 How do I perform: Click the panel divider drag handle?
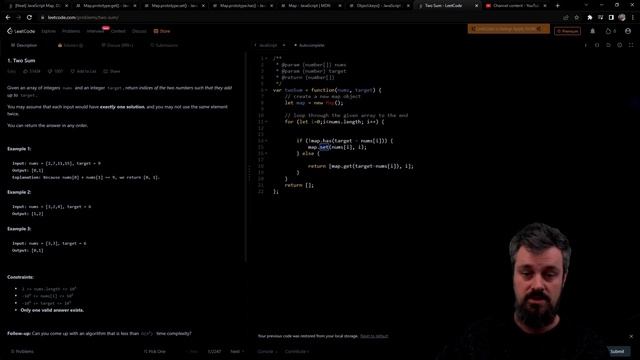tap(249, 173)
